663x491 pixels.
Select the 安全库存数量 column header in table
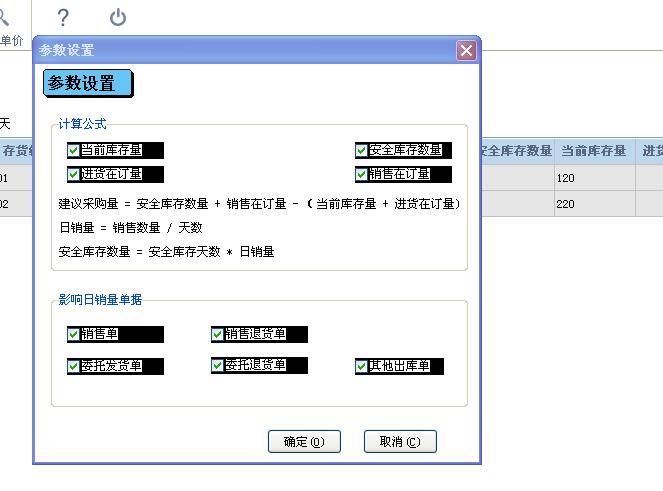pyautogui.click(x=516, y=151)
